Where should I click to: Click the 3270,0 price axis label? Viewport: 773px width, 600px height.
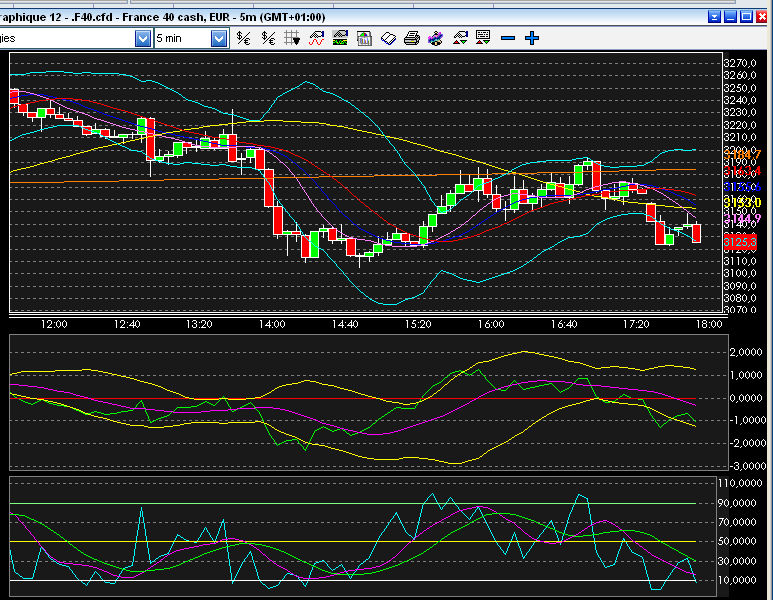pos(740,63)
